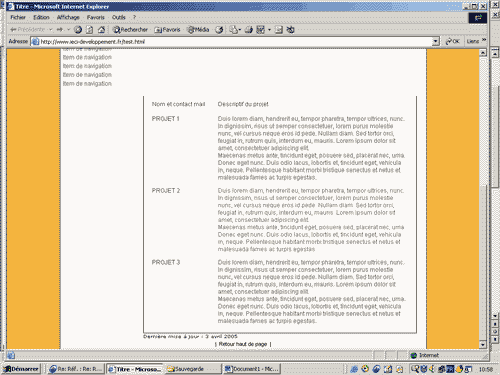Click the Discuss toolbar icon

(x=279, y=30)
